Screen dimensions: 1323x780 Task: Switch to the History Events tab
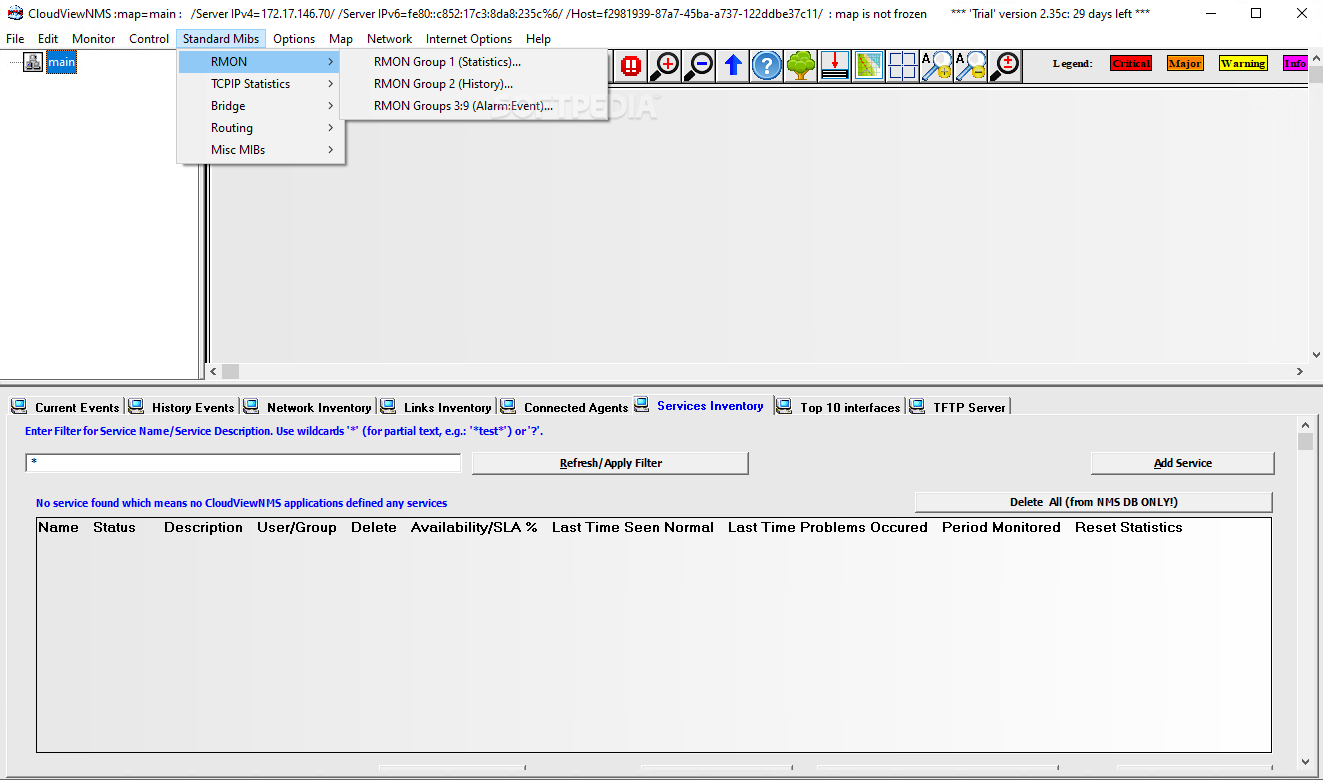(x=183, y=407)
